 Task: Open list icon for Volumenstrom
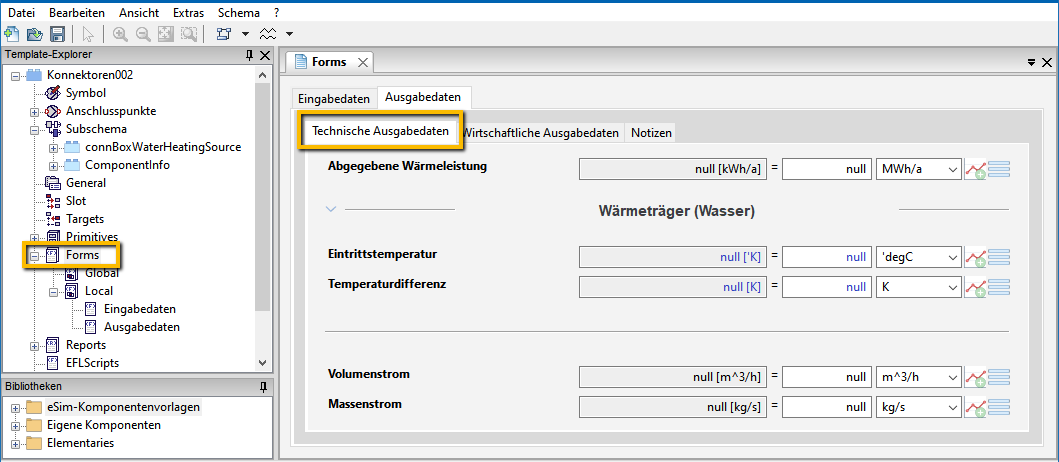[x=998, y=377]
